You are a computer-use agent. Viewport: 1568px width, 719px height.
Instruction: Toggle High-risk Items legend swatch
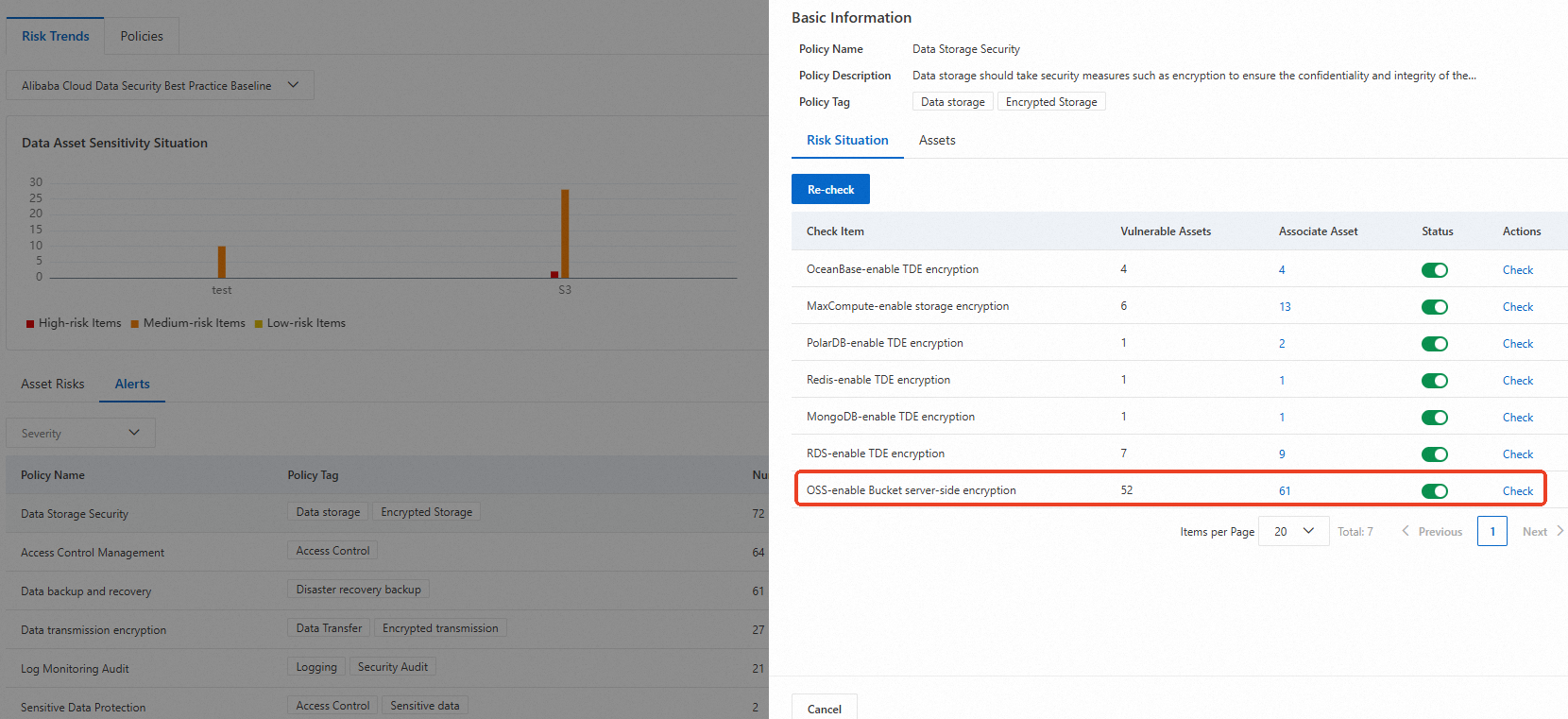[x=30, y=324]
